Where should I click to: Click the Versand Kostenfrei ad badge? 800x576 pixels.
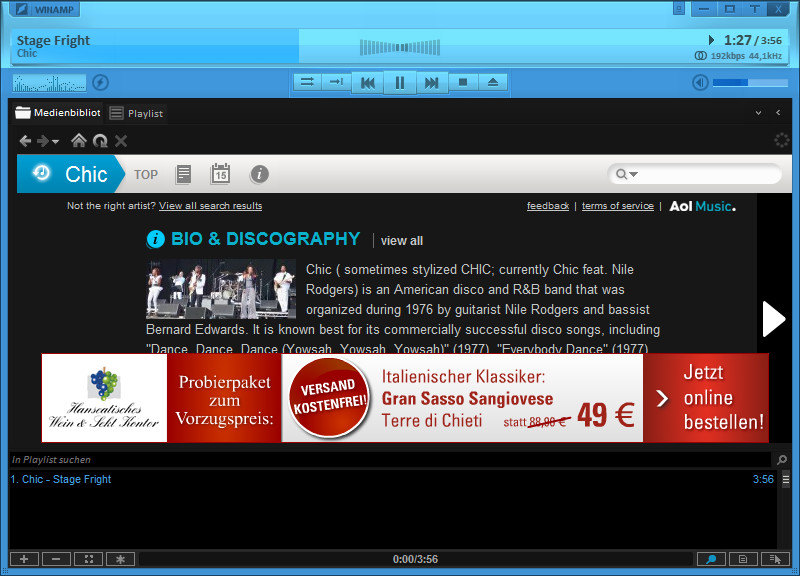(329, 397)
